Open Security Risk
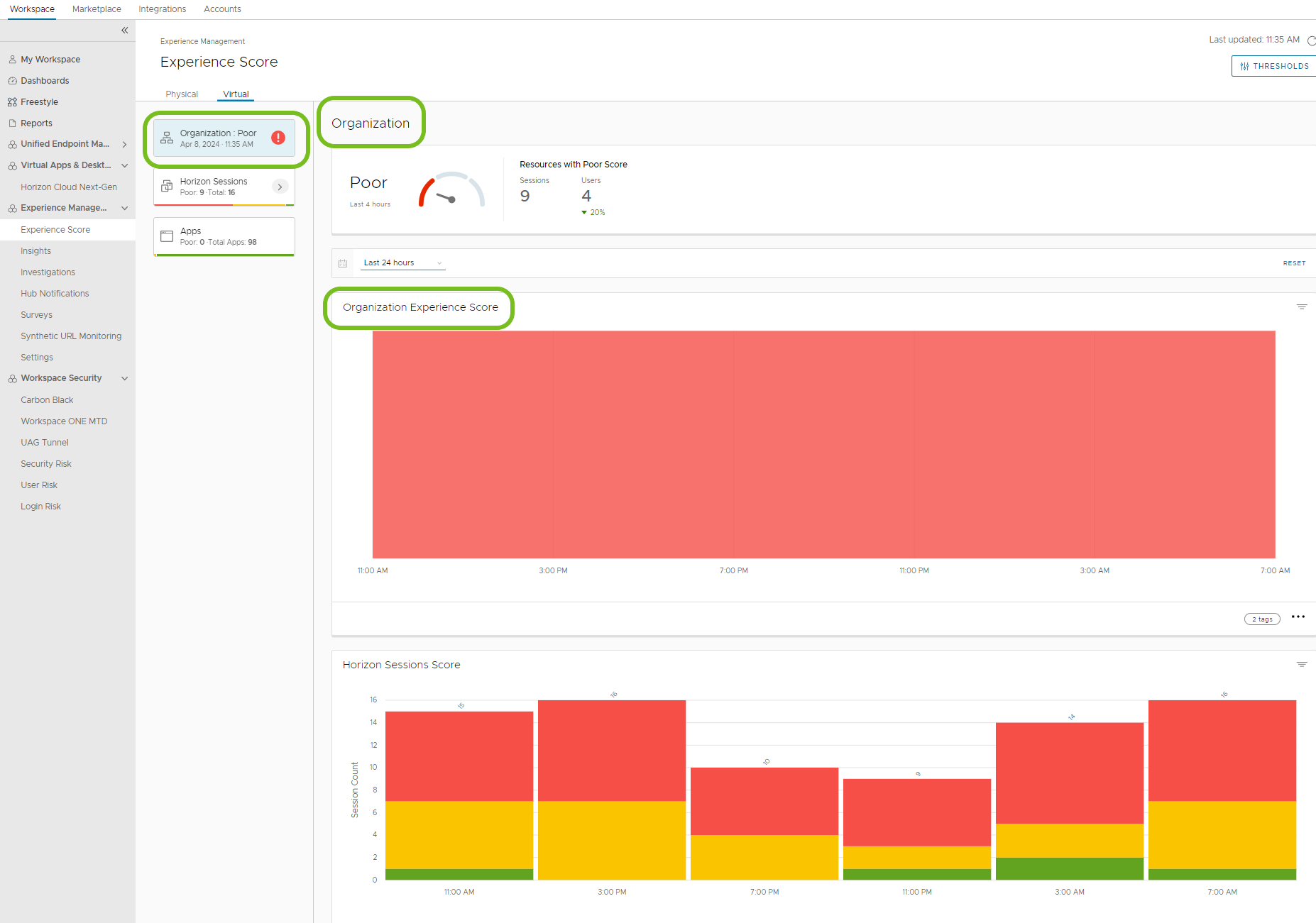Viewport: 1316px width, 923px height. click(46, 464)
